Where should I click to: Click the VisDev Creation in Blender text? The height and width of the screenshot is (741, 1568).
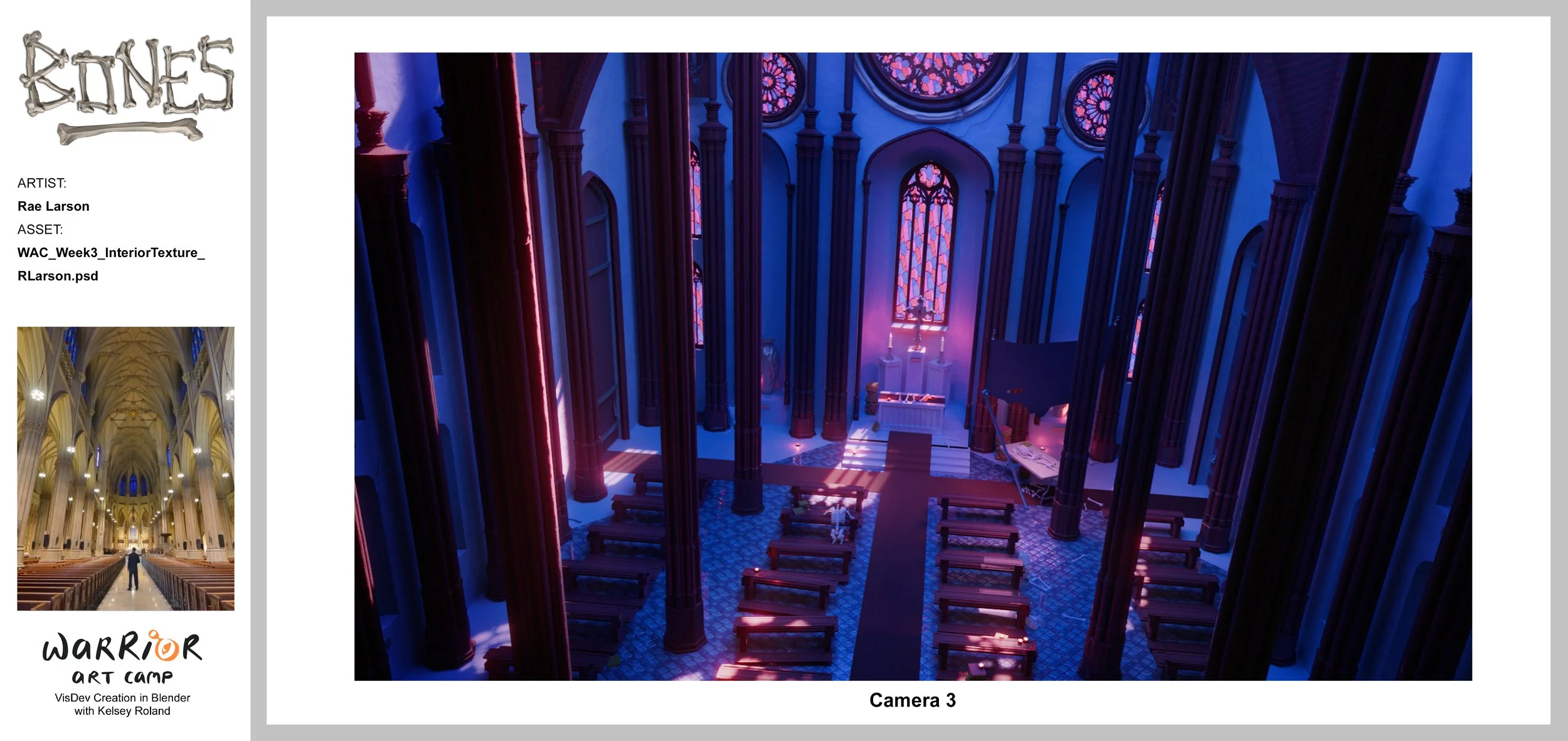(x=122, y=698)
